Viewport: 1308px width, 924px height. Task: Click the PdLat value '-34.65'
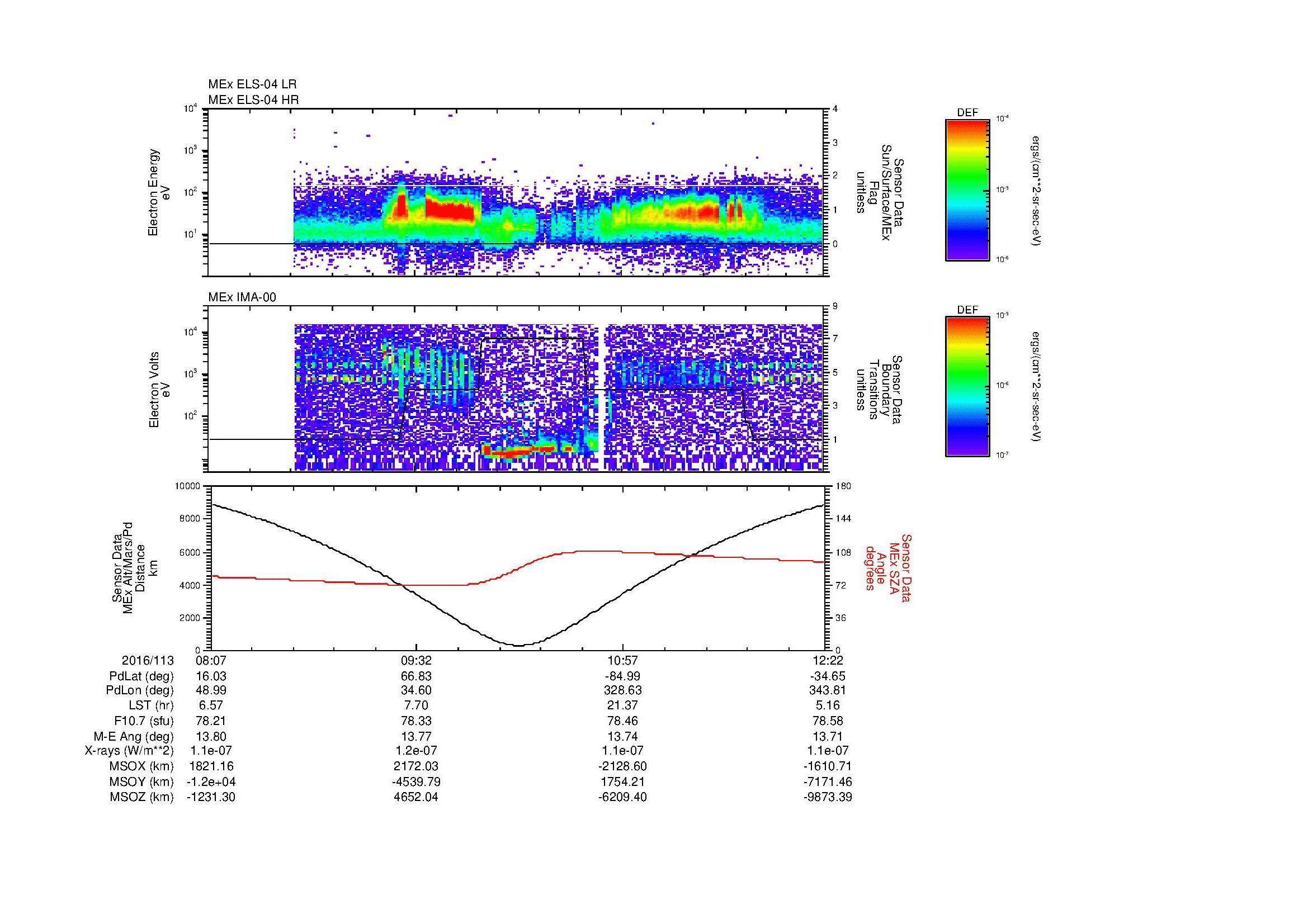[829, 676]
